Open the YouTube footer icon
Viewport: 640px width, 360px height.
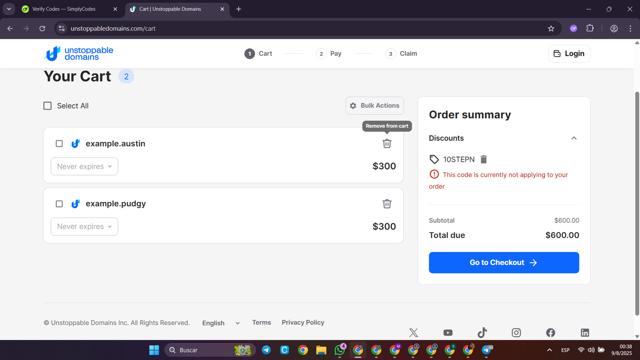[448, 333]
